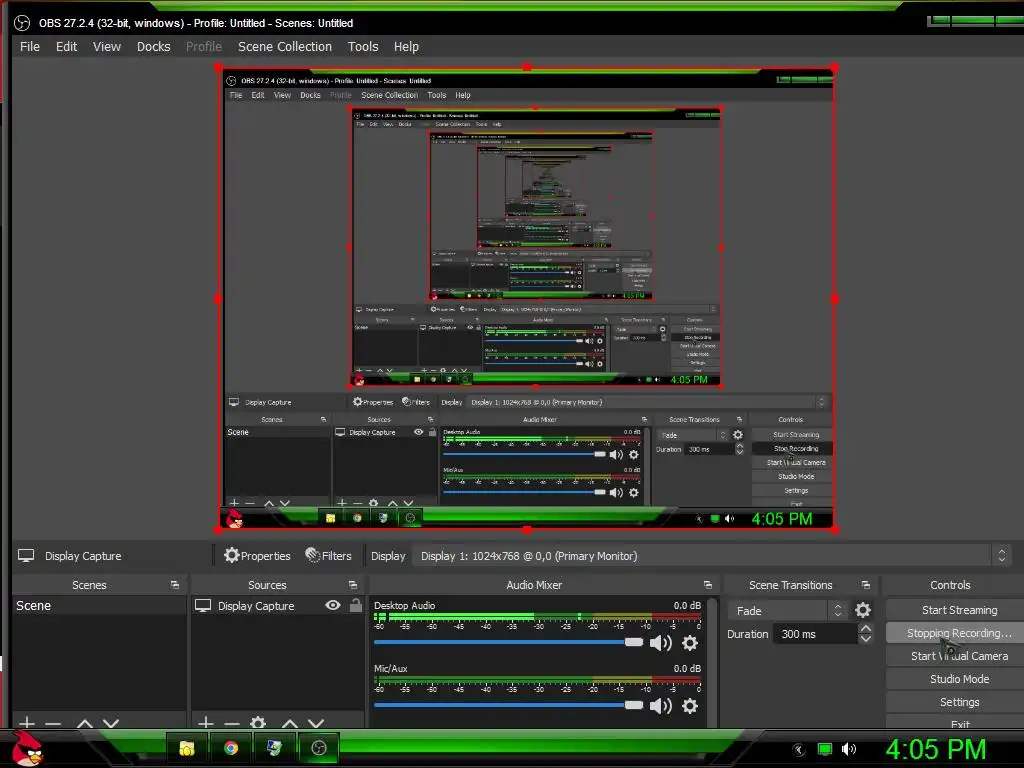Screen dimensions: 1024x768
Task: Pop out the Sources dock
Action: [x=353, y=584]
